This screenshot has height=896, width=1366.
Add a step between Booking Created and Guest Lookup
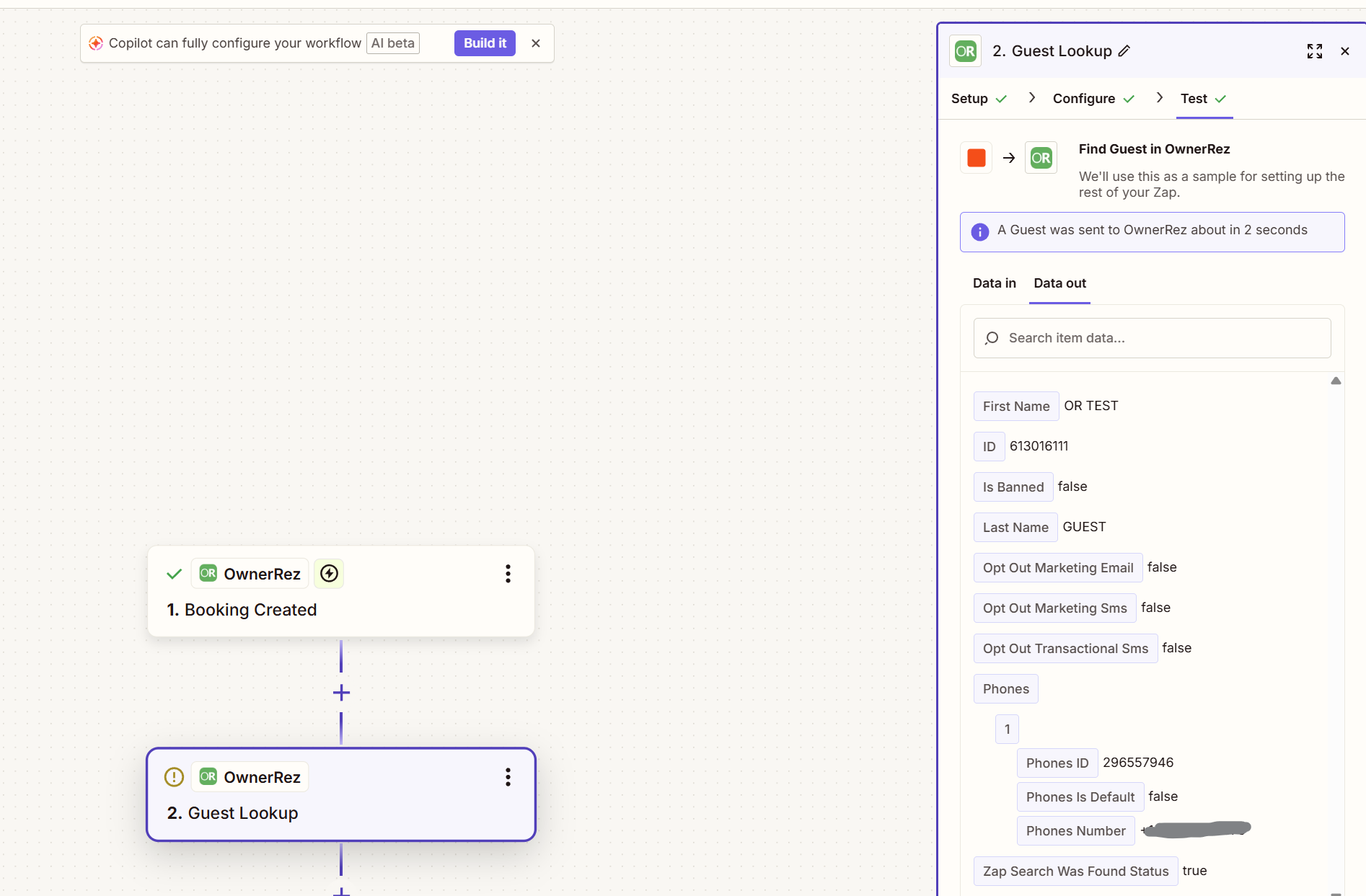[x=341, y=693]
